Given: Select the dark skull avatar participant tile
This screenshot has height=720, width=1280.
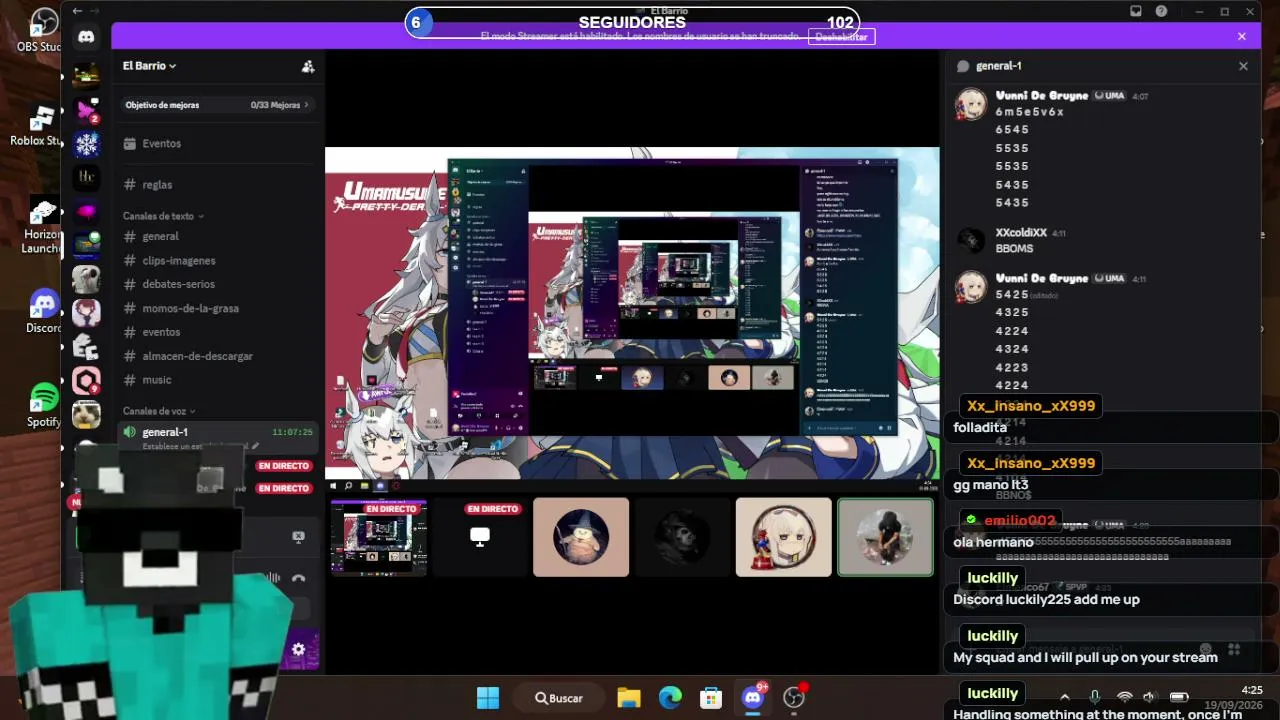Looking at the screenshot, I should (682, 537).
